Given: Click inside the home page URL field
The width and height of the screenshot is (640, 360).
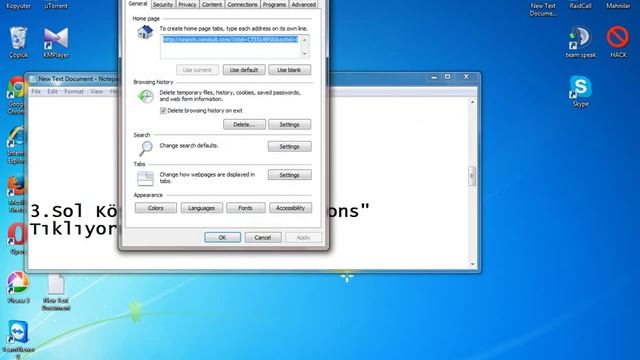Looking at the screenshot, I should [231, 47].
